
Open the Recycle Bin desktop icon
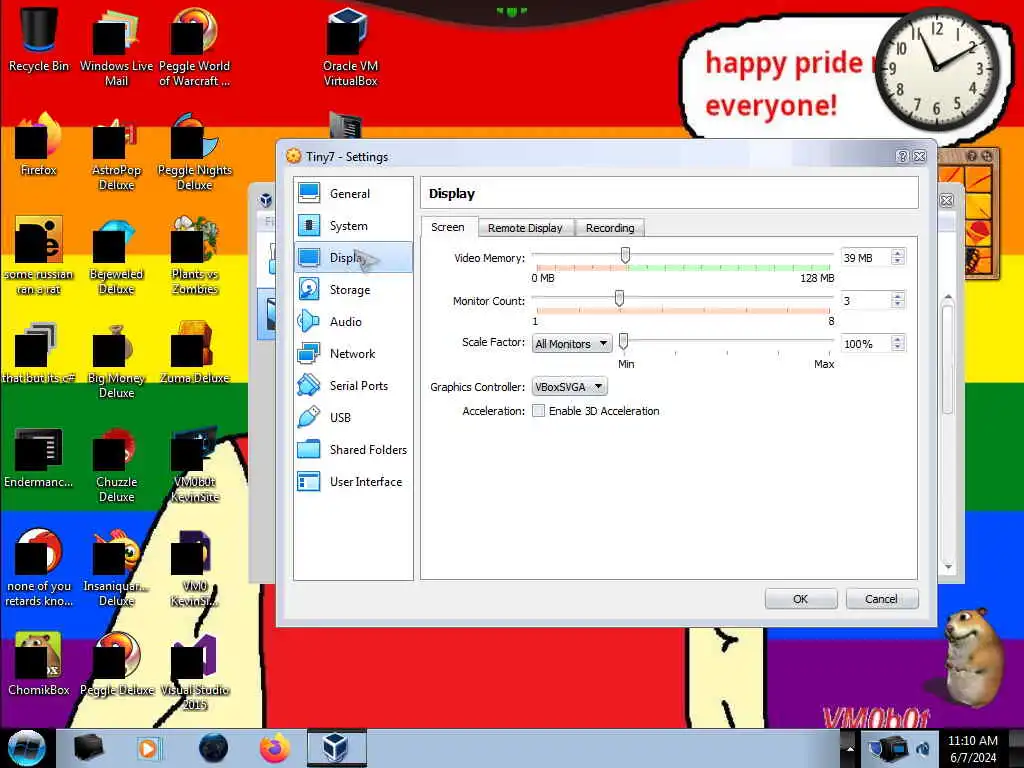(39, 39)
